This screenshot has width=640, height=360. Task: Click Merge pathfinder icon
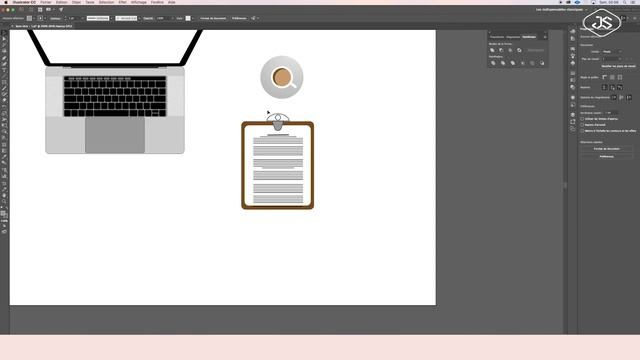(x=513, y=63)
